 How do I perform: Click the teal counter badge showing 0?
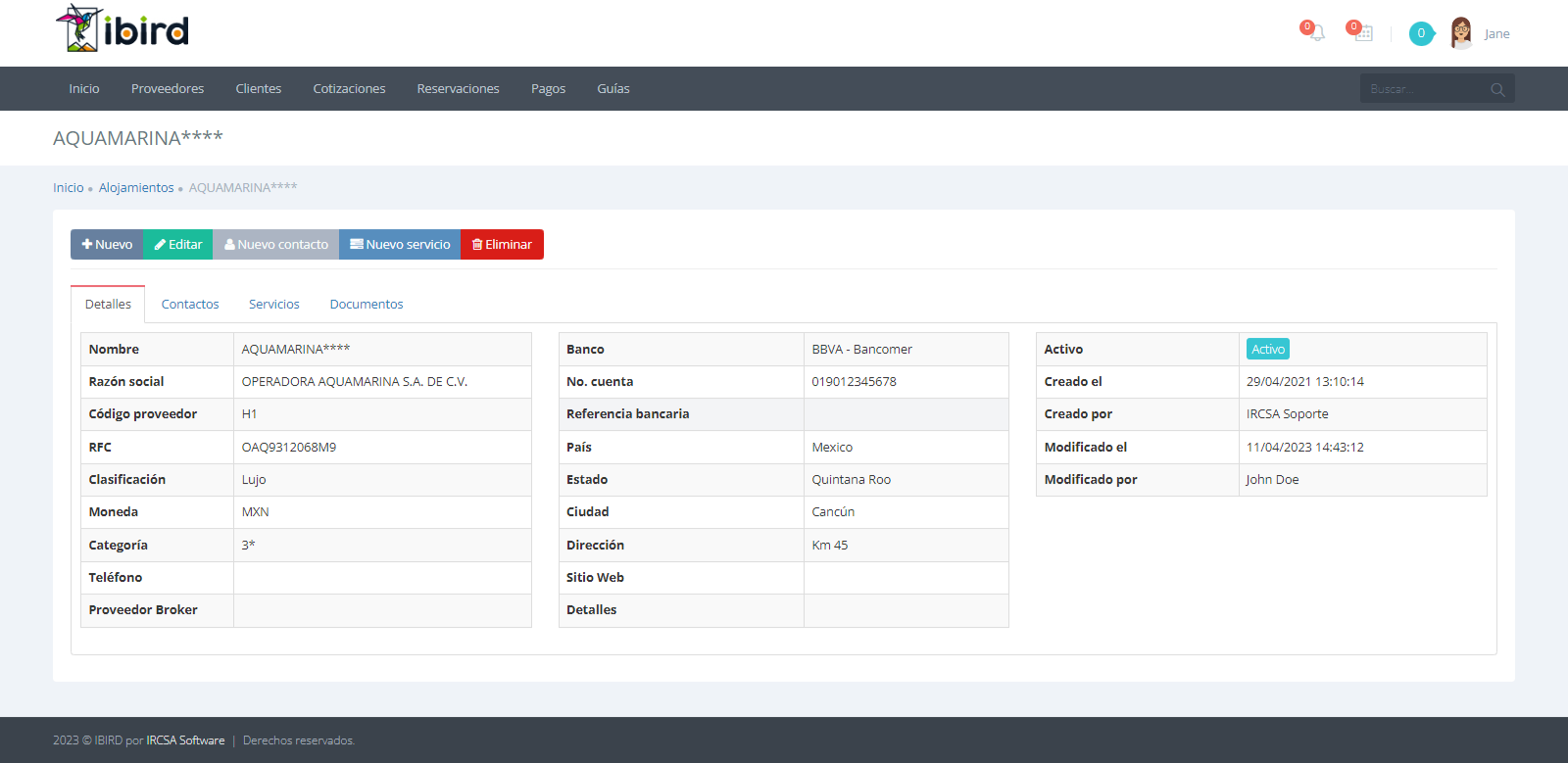[x=1421, y=33]
